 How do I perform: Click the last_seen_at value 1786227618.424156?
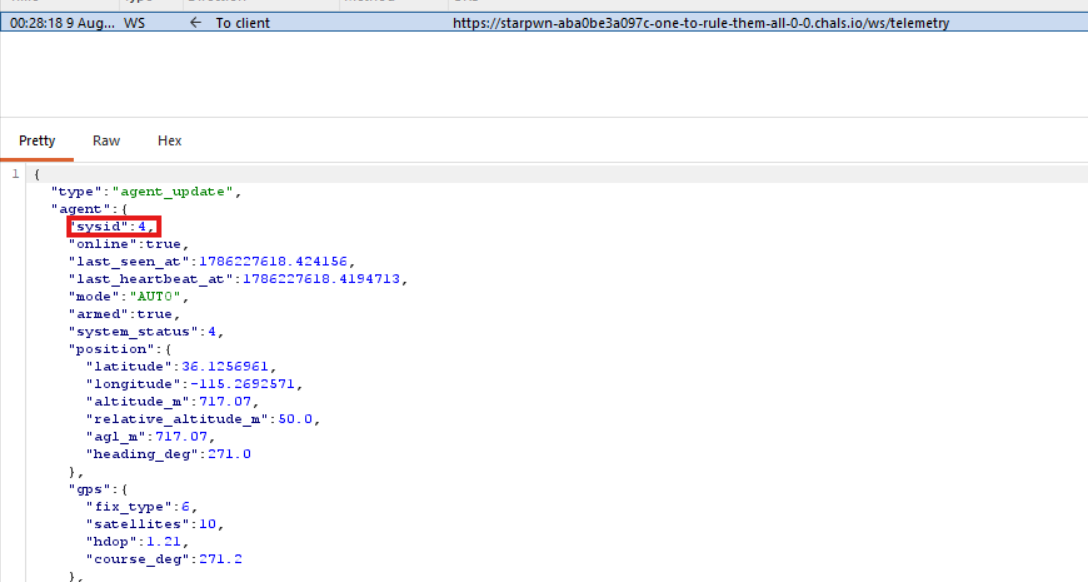click(273, 262)
